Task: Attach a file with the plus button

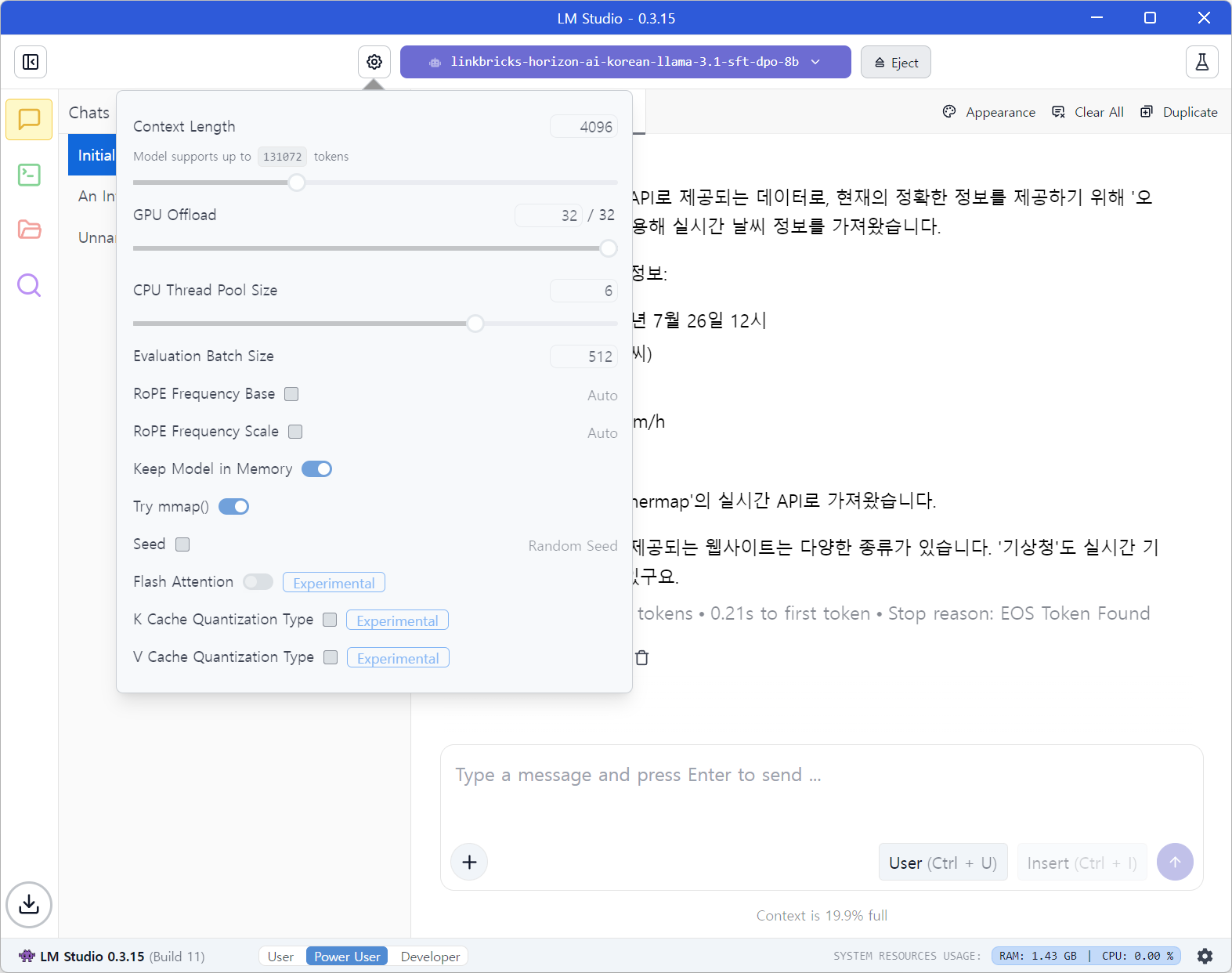Action: pyautogui.click(x=469, y=862)
